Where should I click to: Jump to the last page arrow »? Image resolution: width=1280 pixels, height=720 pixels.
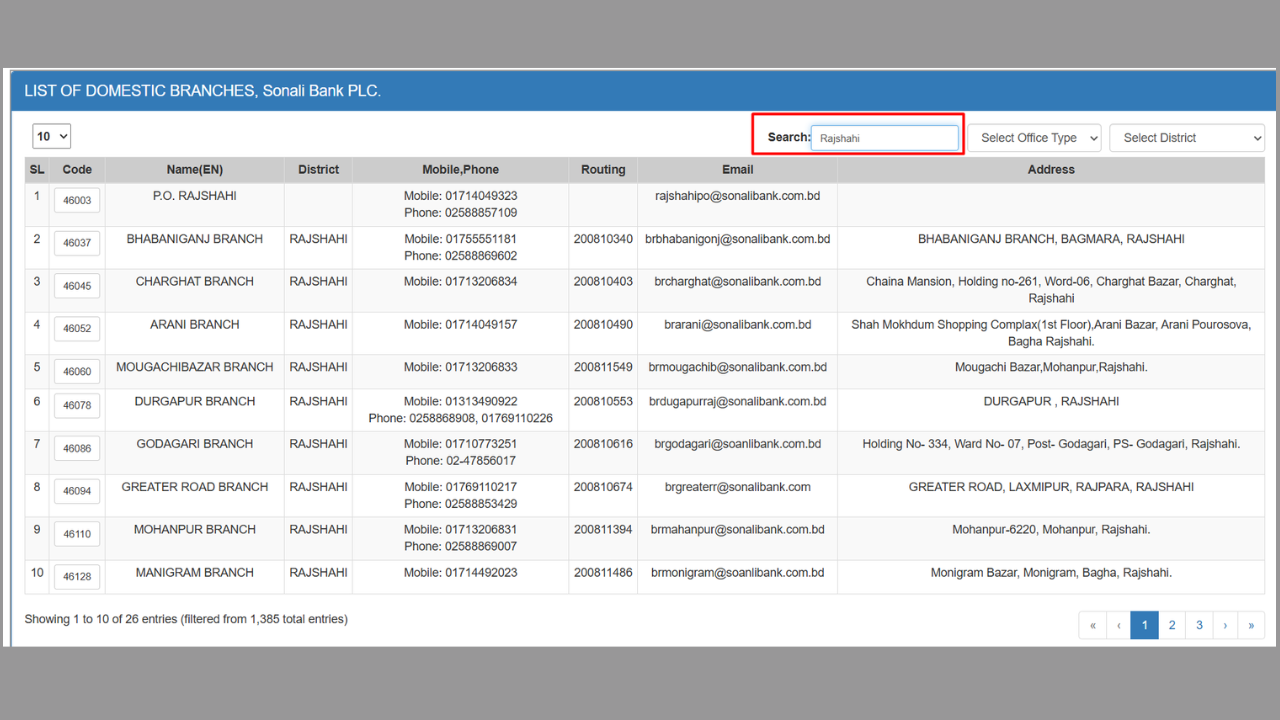(x=1251, y=625)
